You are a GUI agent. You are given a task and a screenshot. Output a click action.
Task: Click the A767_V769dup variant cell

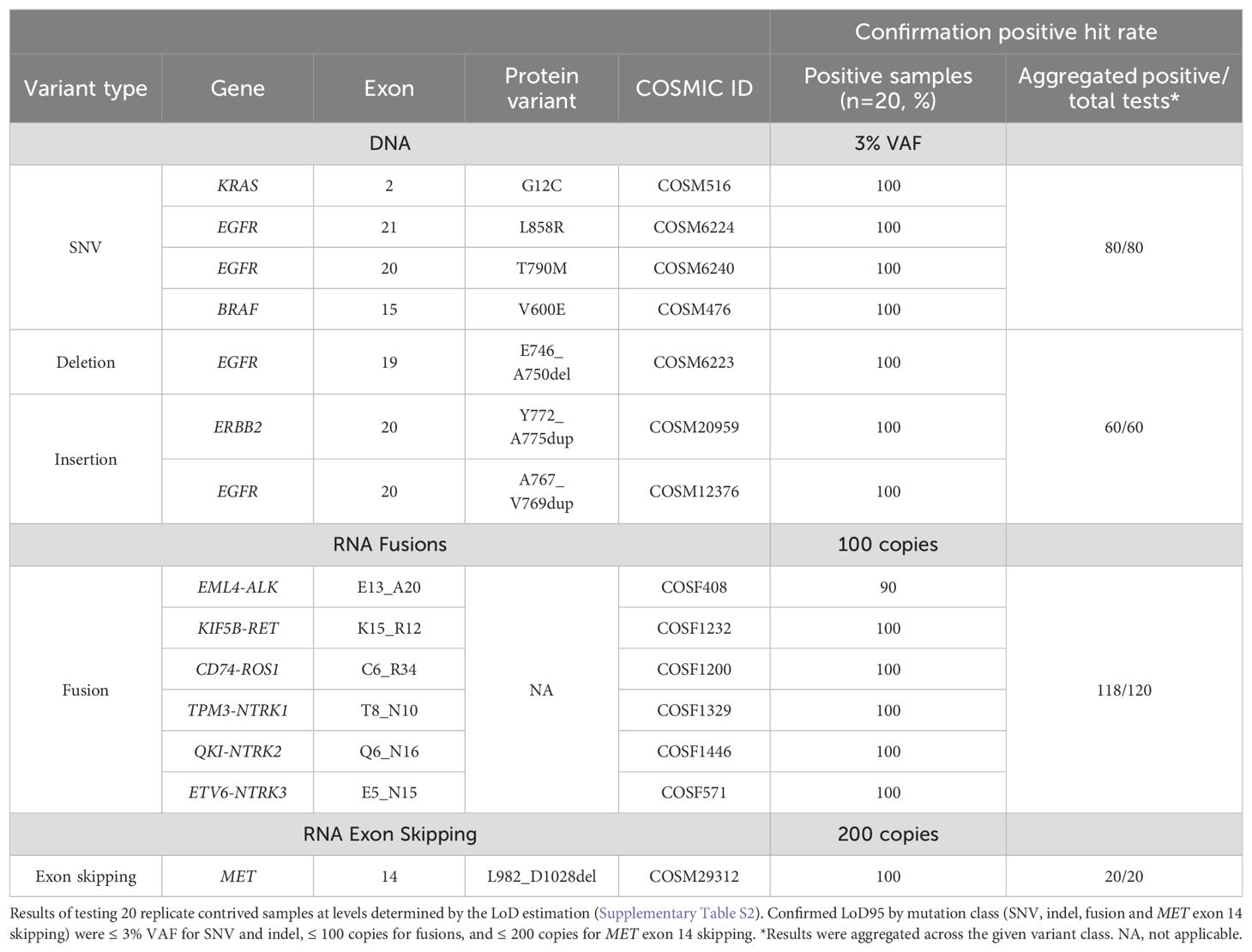tap(541, 491)
